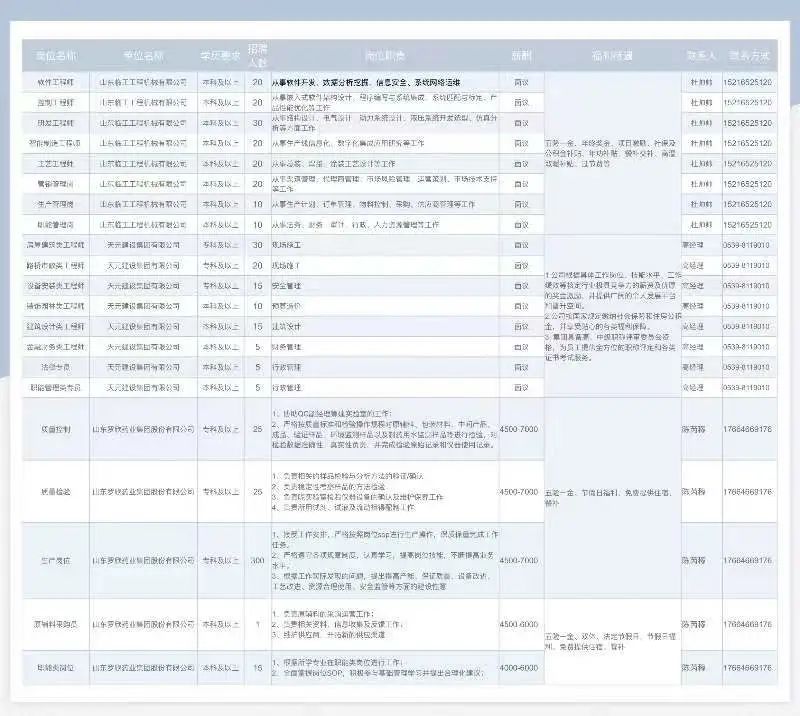
Task: Select the 生产管理岗 position cell
Action: tap(56, 204)
